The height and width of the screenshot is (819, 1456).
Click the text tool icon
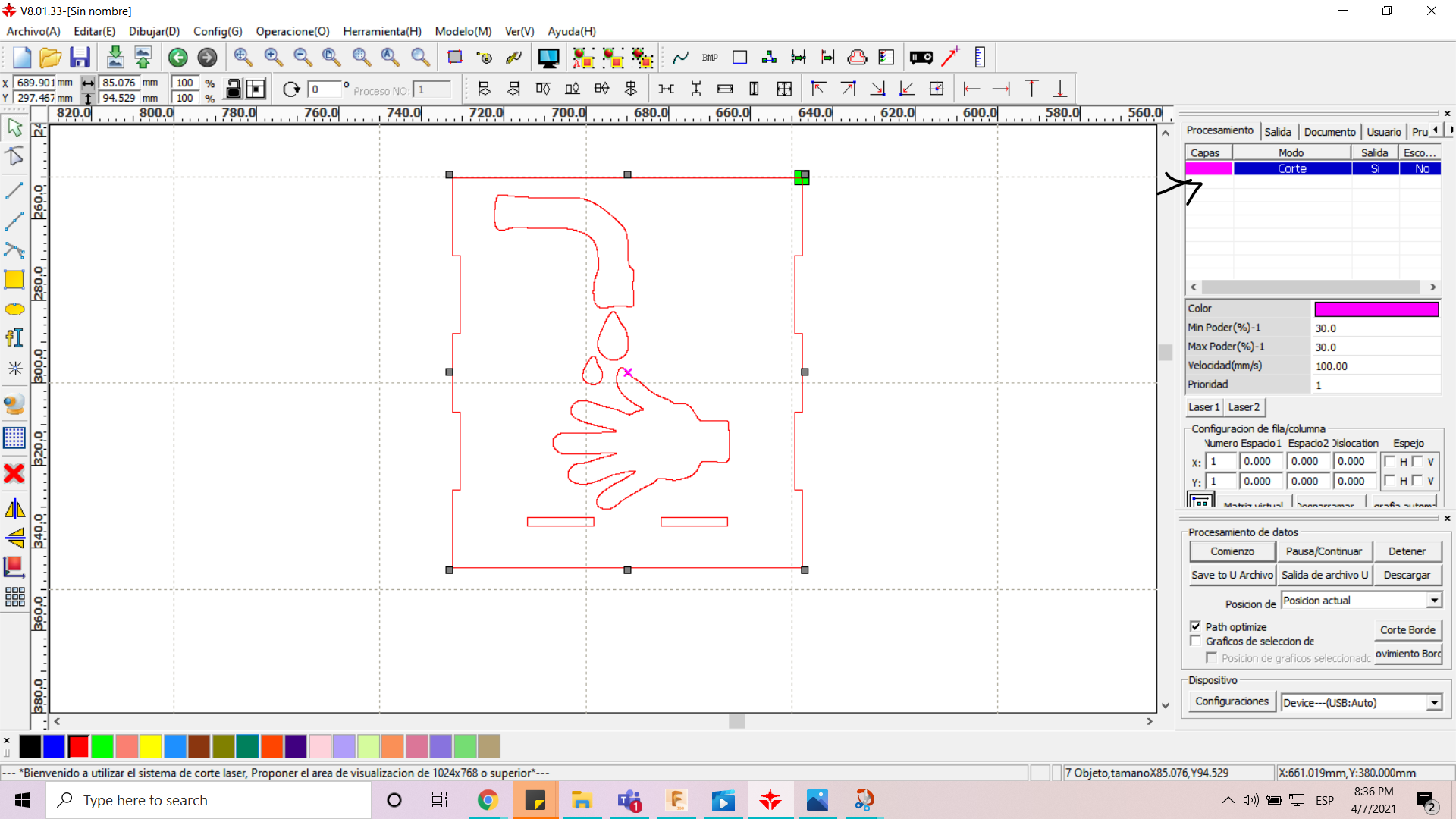coord(14,338)
